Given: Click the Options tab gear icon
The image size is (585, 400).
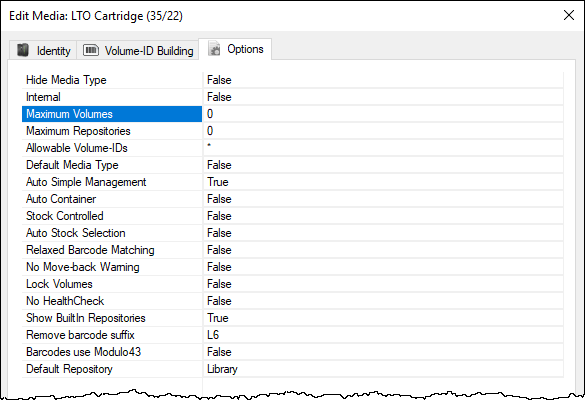Looking at the screenshot, I should click(214, 49).
